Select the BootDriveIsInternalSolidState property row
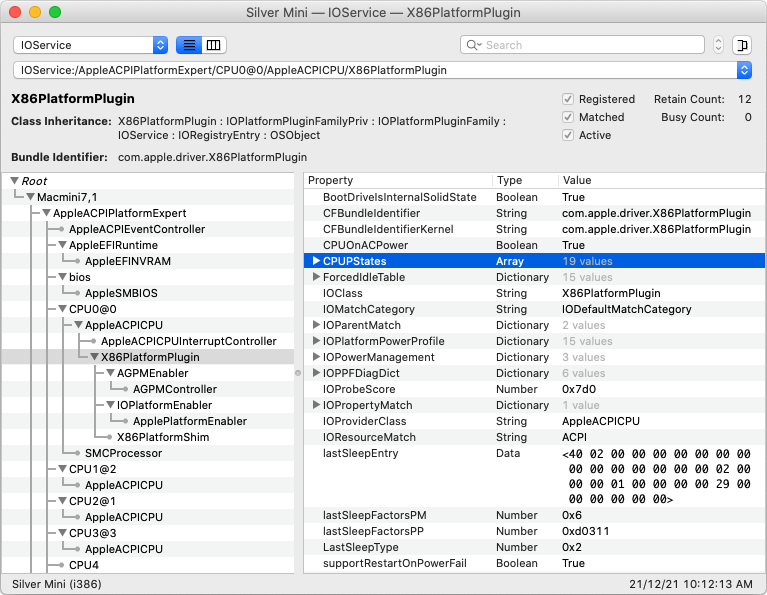The width and height of the screenshot is (767, 595). [x=534, y=197]
